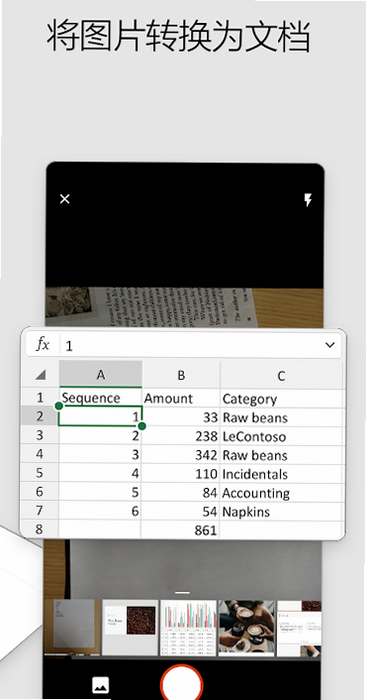366x700 pixels.
Task: Click the Category header cell
Action: point(281,399)
